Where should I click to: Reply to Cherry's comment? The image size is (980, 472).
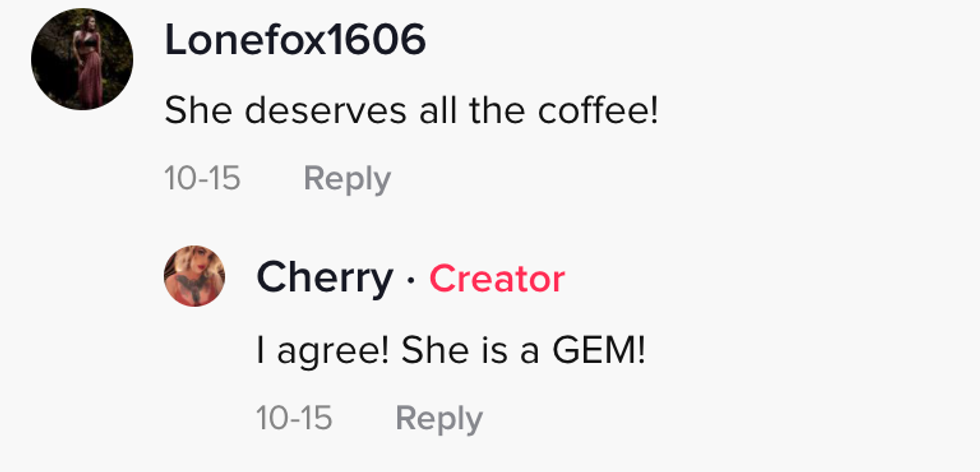439,418
